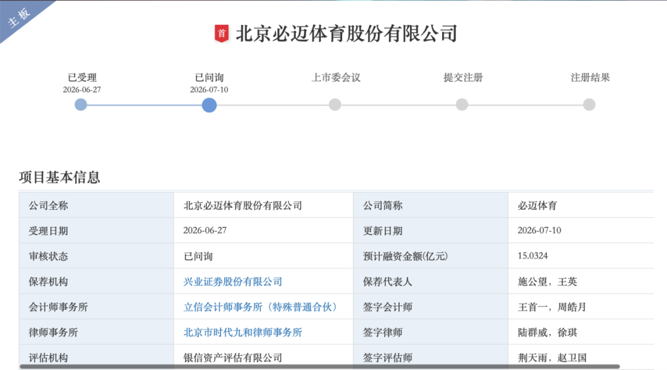Click the accountants' names 王首一, 周皓月
The width and height of the screenshot is (667, 370).
[x=552, y=307]
